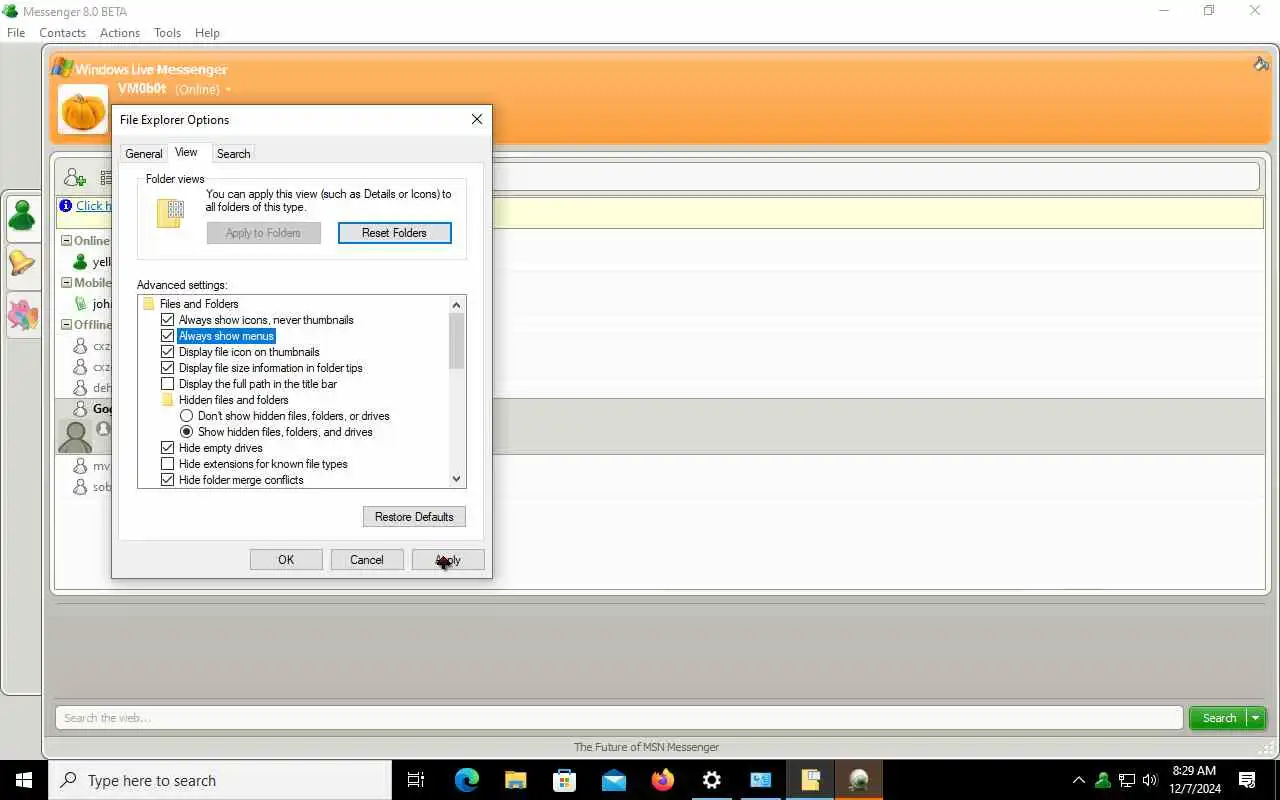The width and height of the screenshot is (1280, 800).
Task: Uncheck Display file icon on thumbnails
Action: click(x=168, y=352)
